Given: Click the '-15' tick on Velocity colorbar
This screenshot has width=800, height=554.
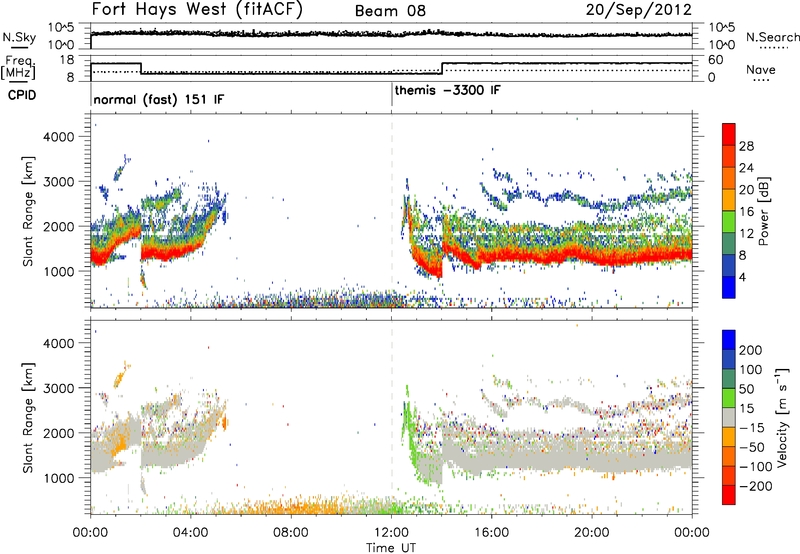Looking at the screenshot, I should [x=752, y=427].
